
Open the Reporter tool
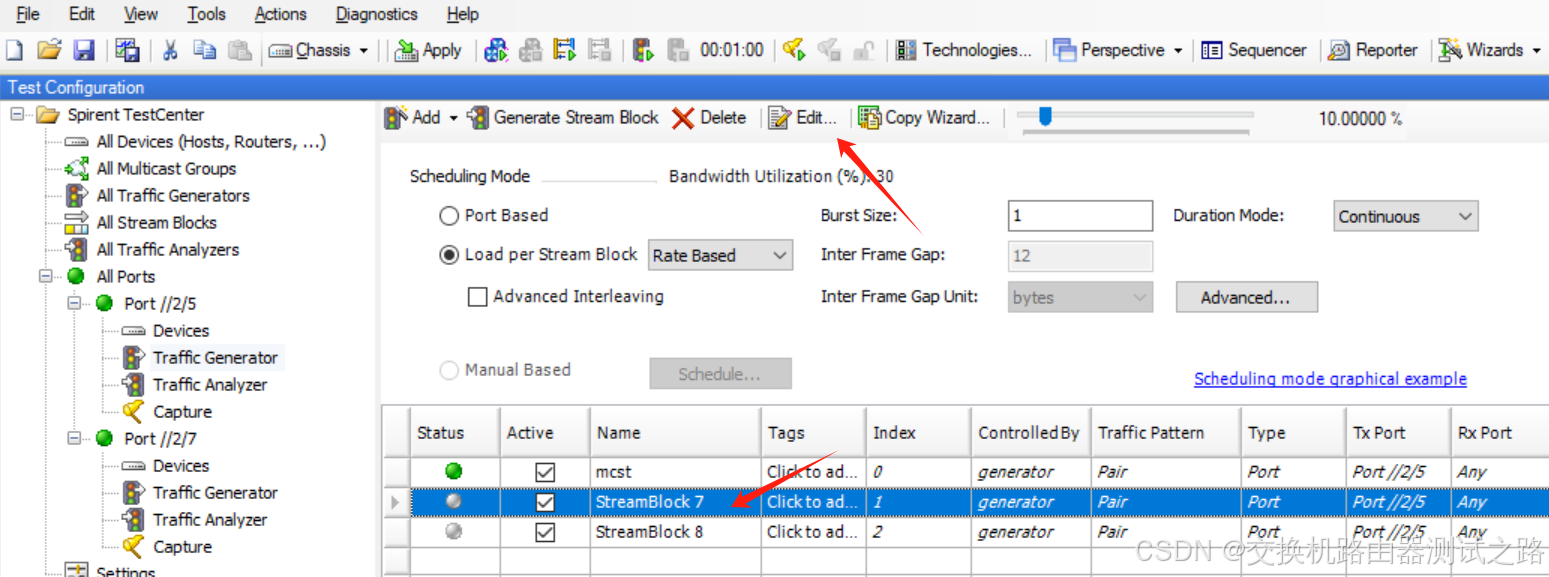pos(1373,50)
